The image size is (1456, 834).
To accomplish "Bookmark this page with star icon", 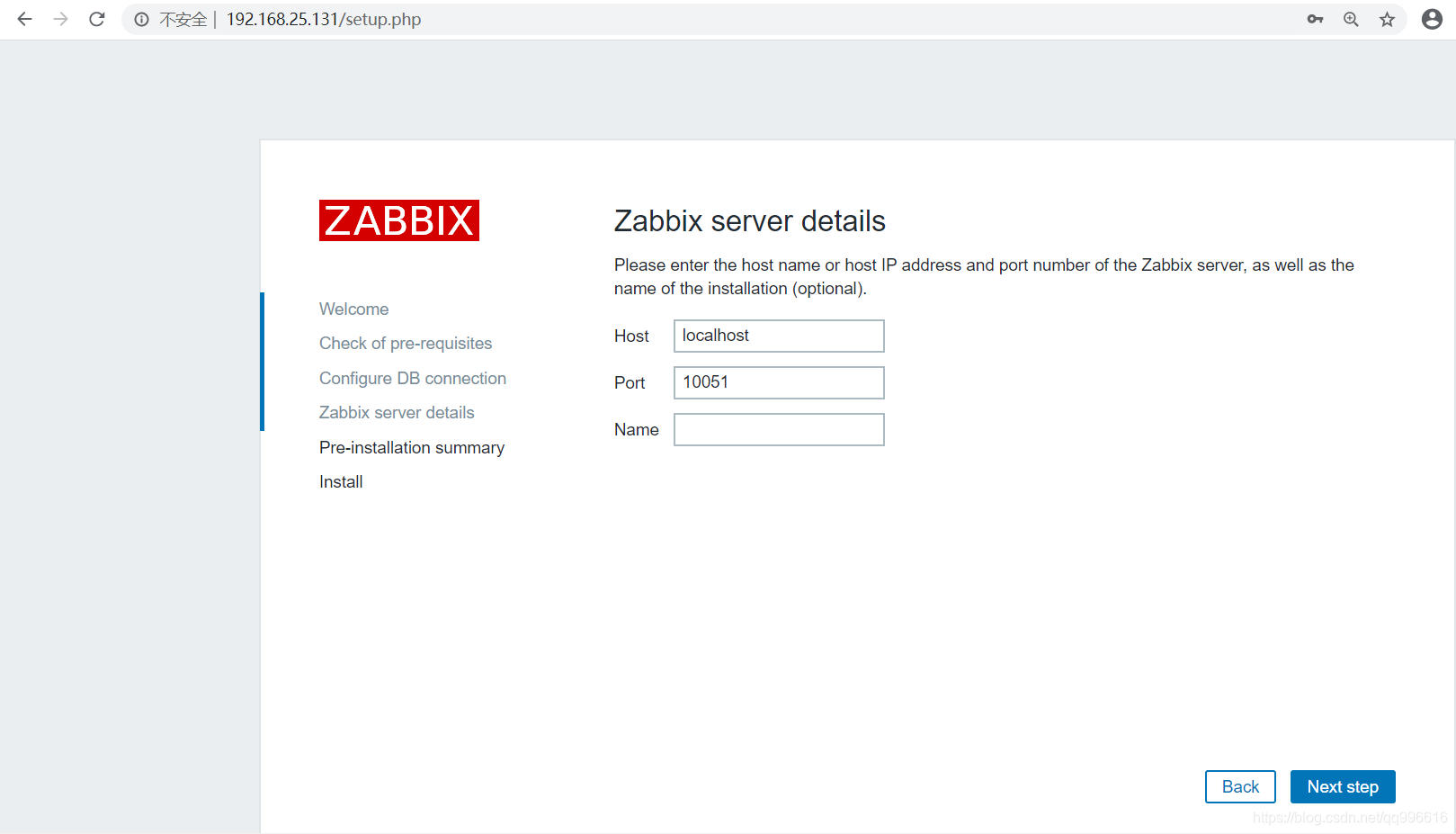I will tap(1387, 19).
